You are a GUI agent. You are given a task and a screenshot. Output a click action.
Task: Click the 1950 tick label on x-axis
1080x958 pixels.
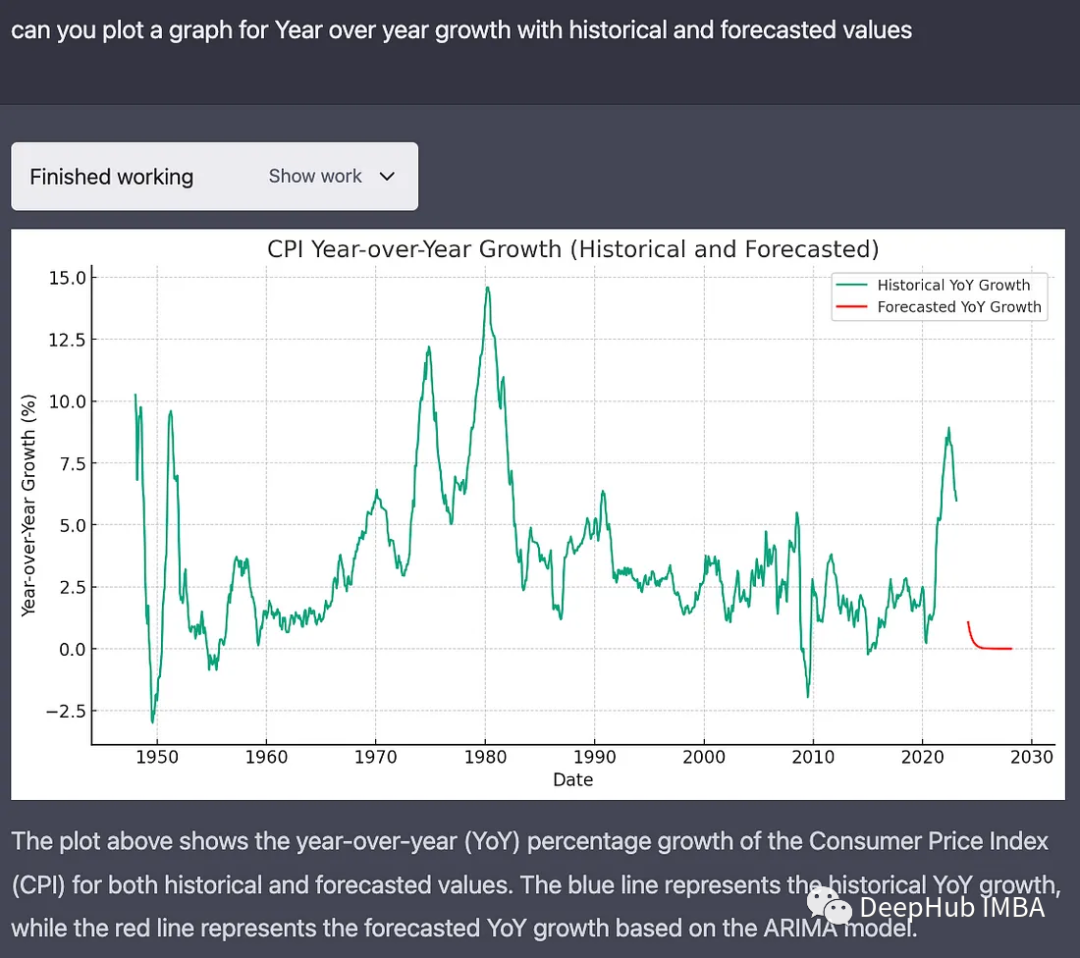[157, 757]
